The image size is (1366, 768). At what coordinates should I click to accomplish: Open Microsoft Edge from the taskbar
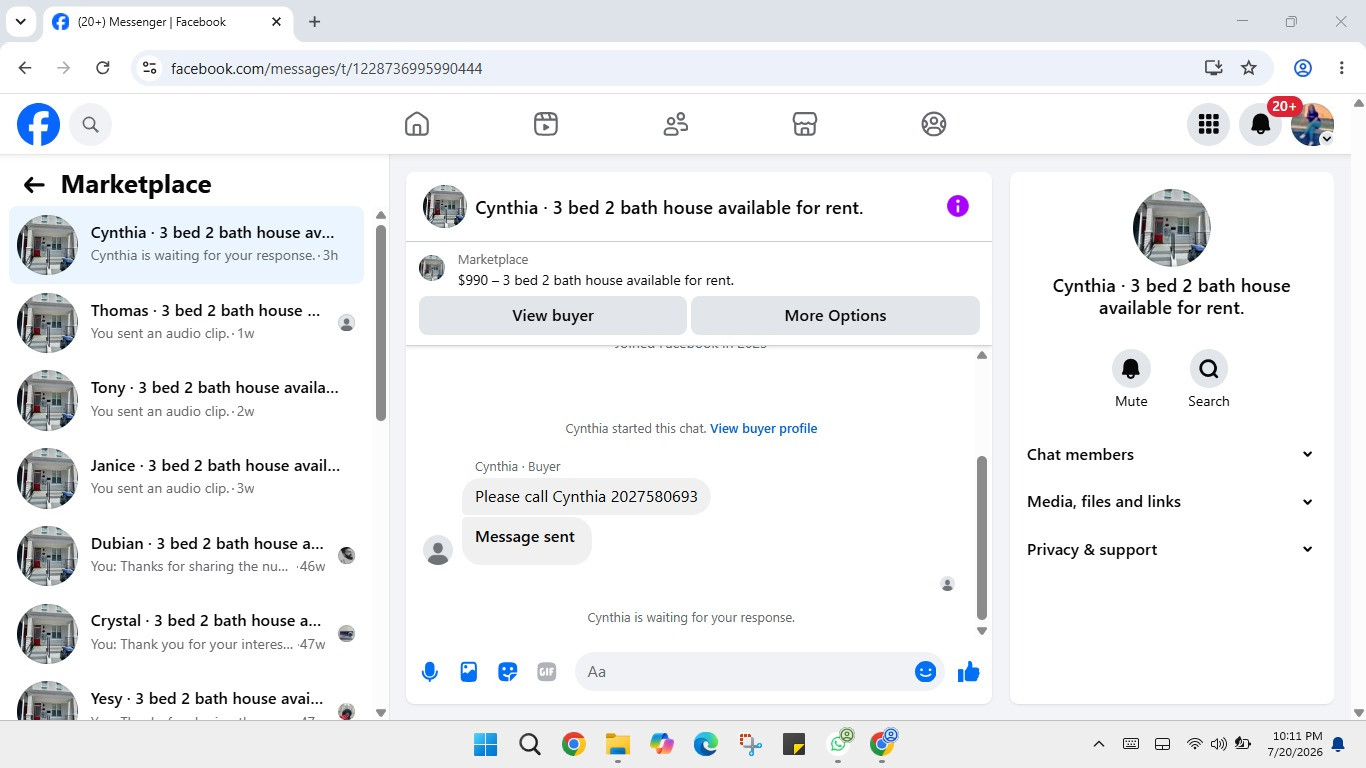[706, 744]
